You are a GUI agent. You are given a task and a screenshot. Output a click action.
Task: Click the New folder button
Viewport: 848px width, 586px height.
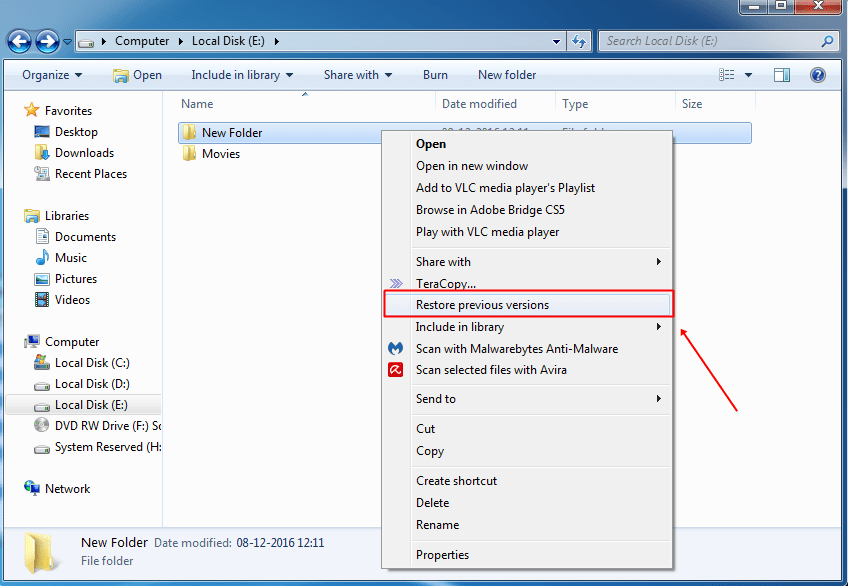(x=509, y=74)
